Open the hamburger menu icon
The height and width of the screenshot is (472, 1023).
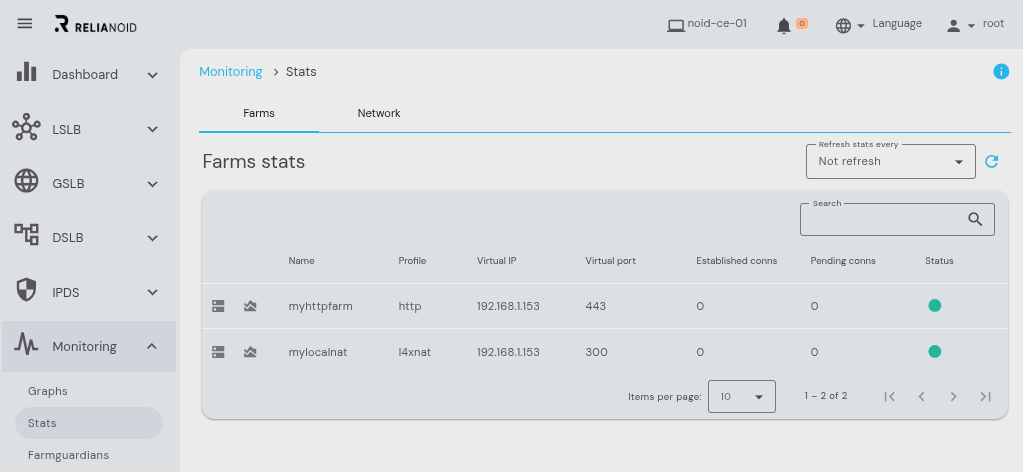coord(25,24)
